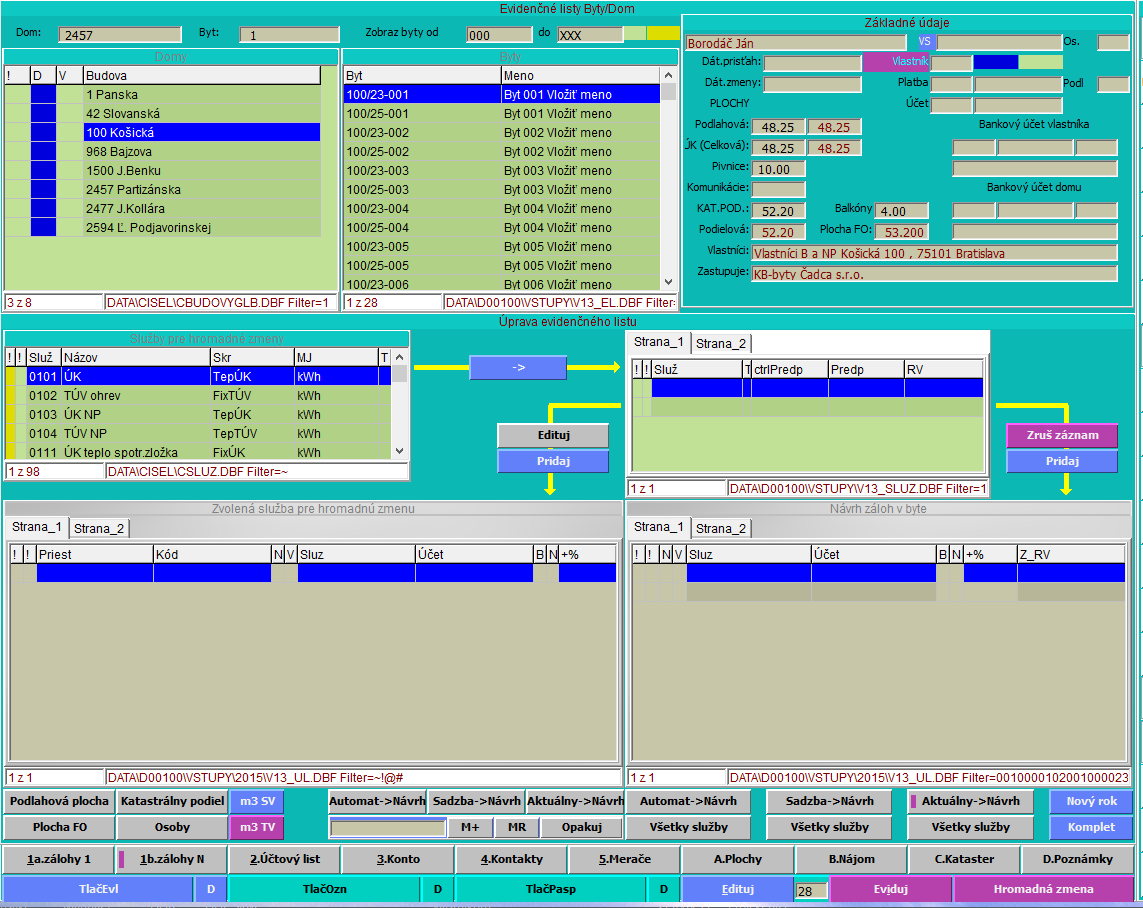Open A.Plochy section
Image resolution: width=1143 pixels, height=908 pixels.
(x=738, y=860)
